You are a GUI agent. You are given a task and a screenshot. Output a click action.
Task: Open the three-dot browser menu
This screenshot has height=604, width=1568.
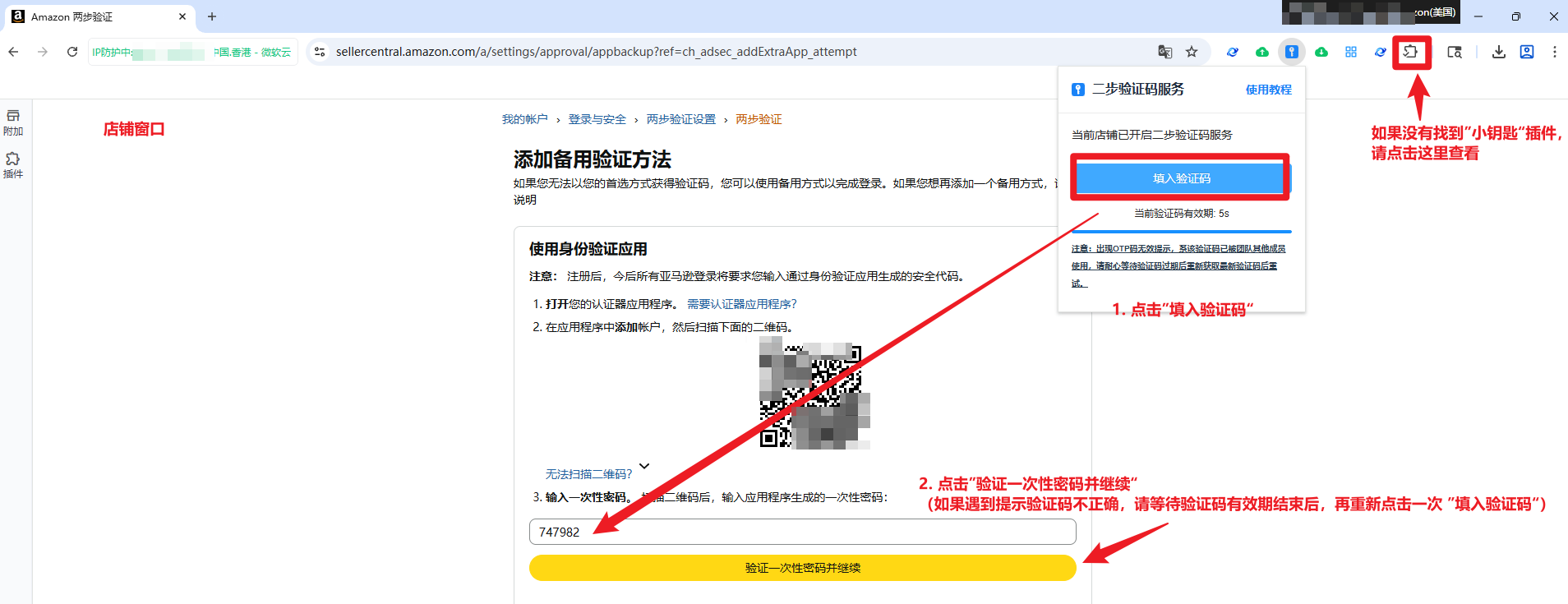pyautogui.click(x=1555, y=52)
